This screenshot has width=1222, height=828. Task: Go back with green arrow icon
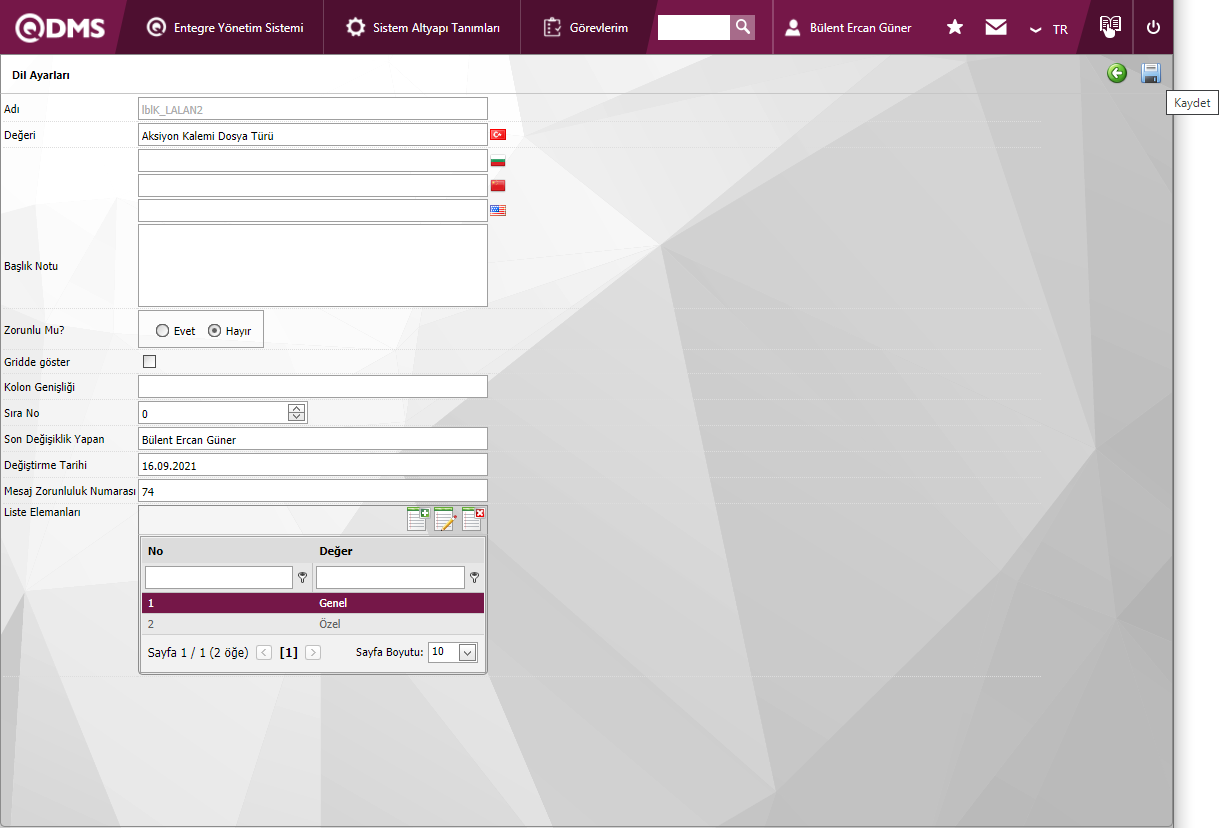[x=1117, y=73]
